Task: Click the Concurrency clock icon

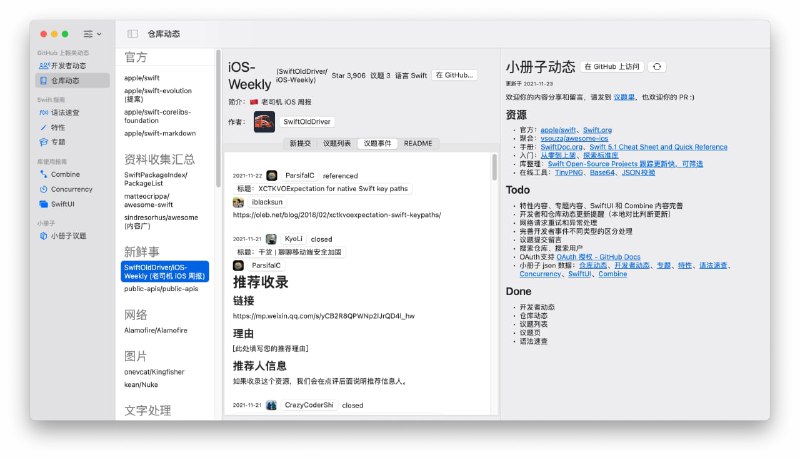Action: (43, 189)
